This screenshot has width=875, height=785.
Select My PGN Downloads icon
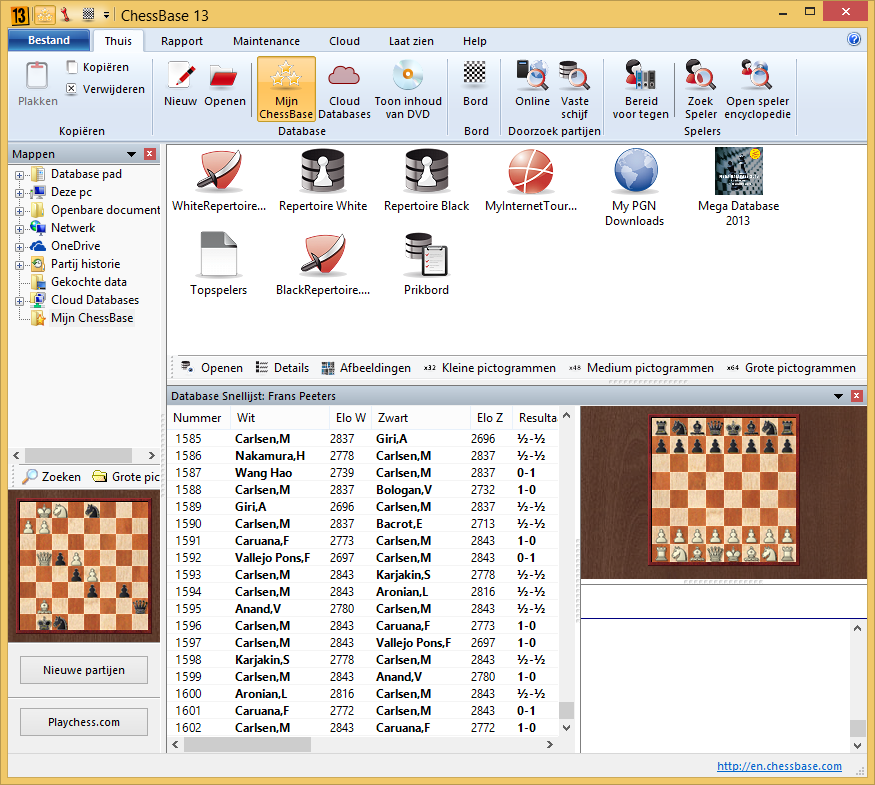635,171
